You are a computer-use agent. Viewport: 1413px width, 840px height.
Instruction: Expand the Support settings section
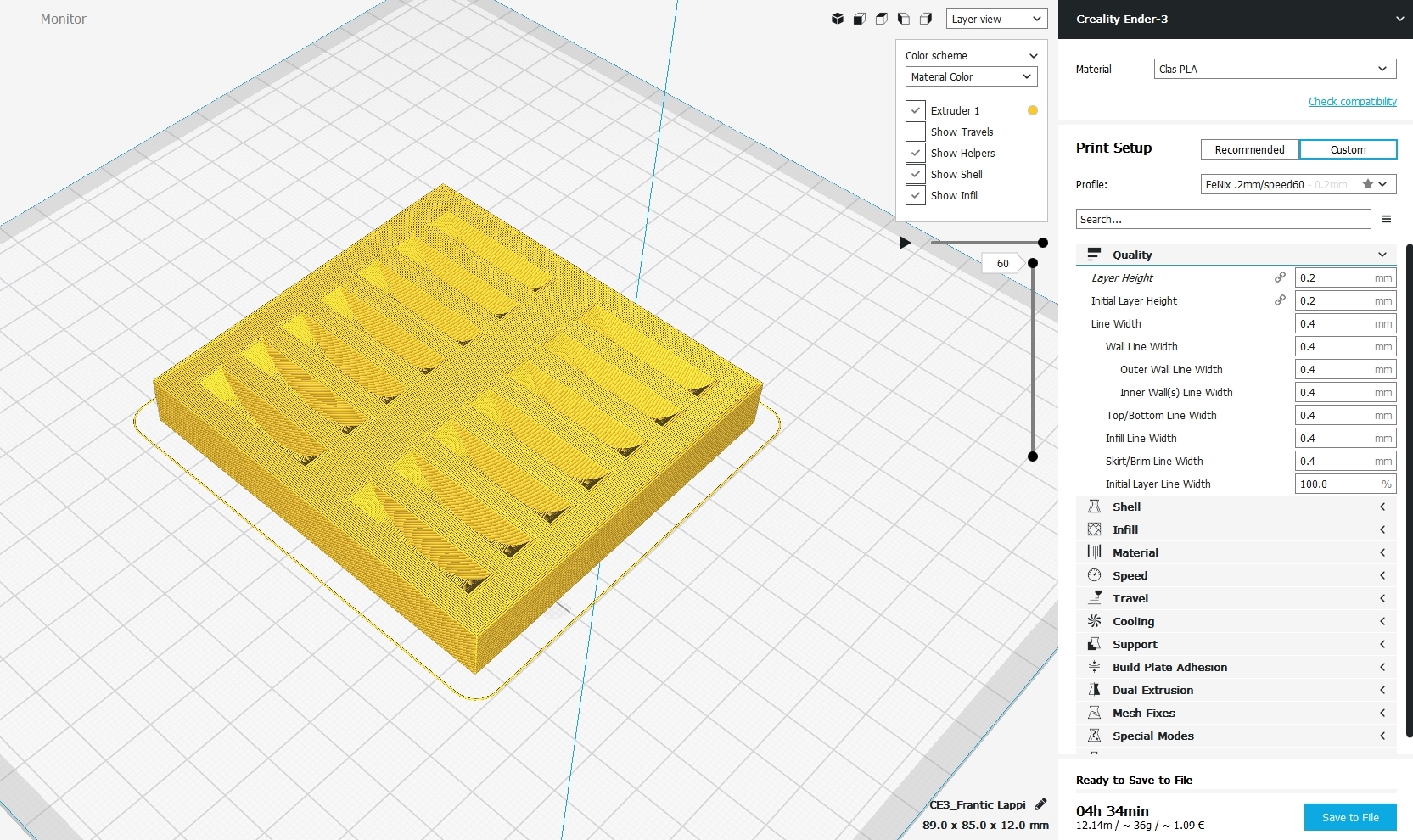click(1382, 644)
